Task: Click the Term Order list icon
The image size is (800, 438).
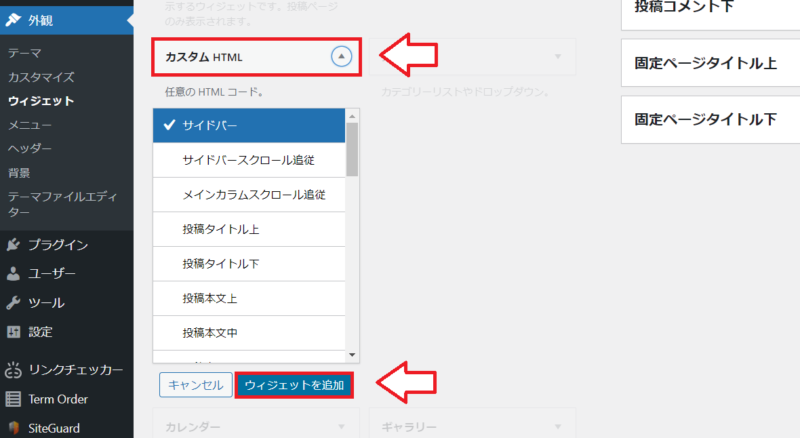Action: tap(13, 399)
